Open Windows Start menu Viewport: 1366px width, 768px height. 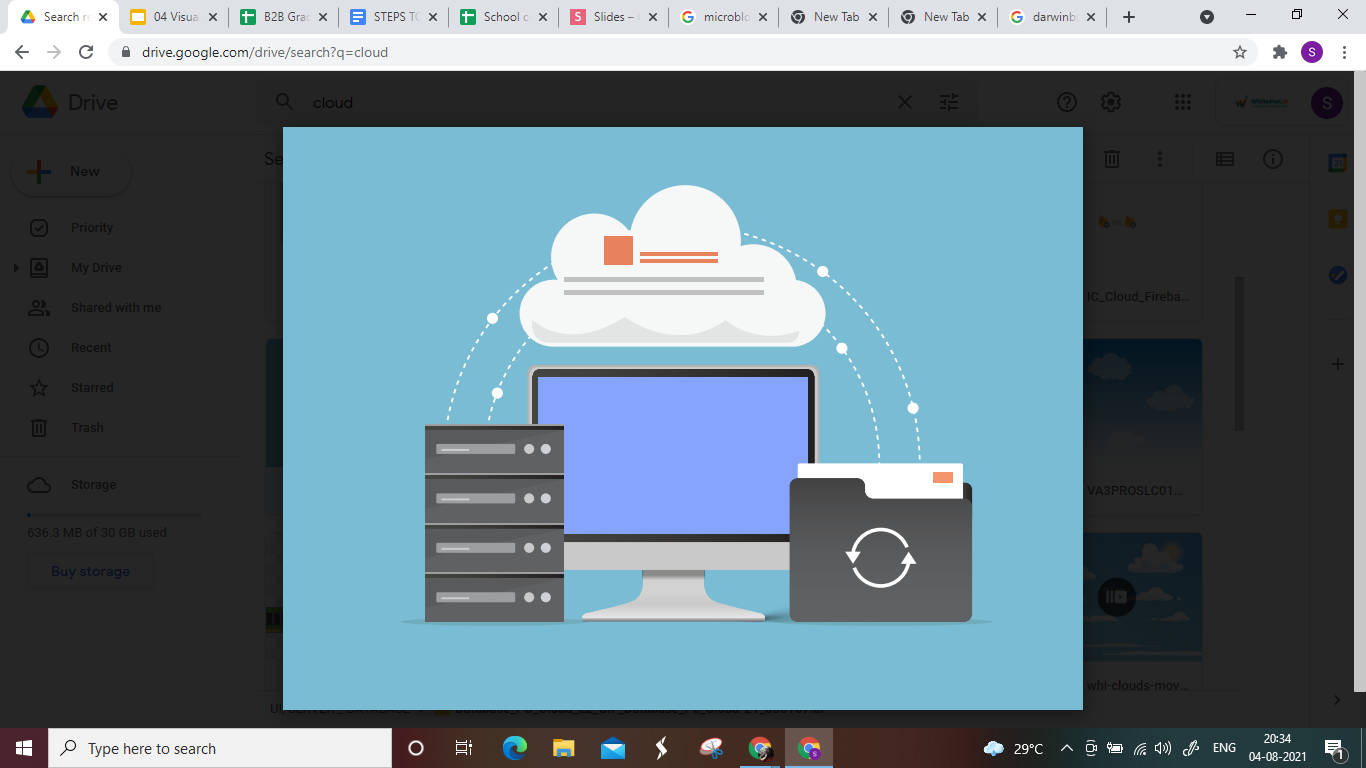24,748
